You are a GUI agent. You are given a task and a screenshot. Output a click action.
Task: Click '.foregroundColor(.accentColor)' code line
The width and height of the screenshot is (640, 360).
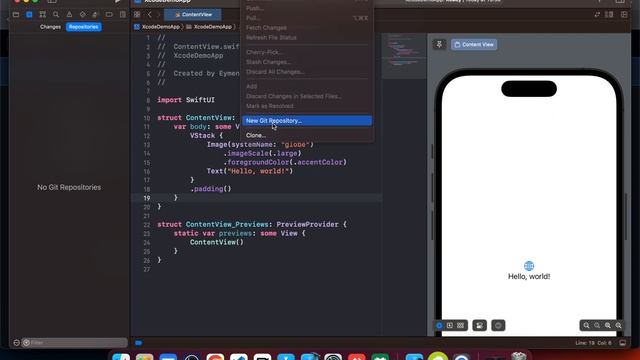click(285, 162)
